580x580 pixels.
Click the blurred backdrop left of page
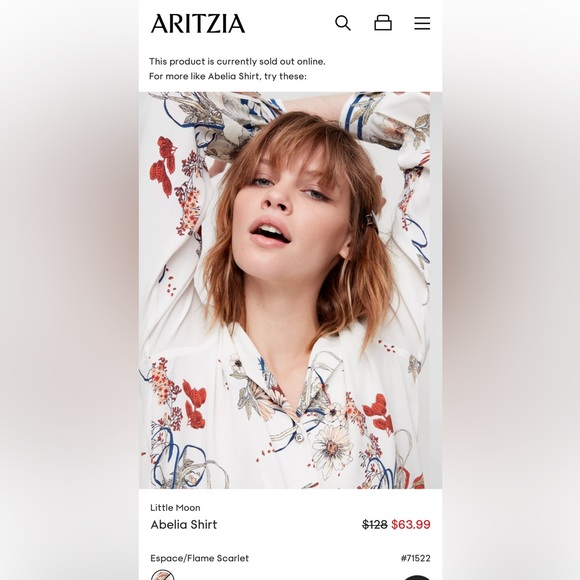coord(69,290)
